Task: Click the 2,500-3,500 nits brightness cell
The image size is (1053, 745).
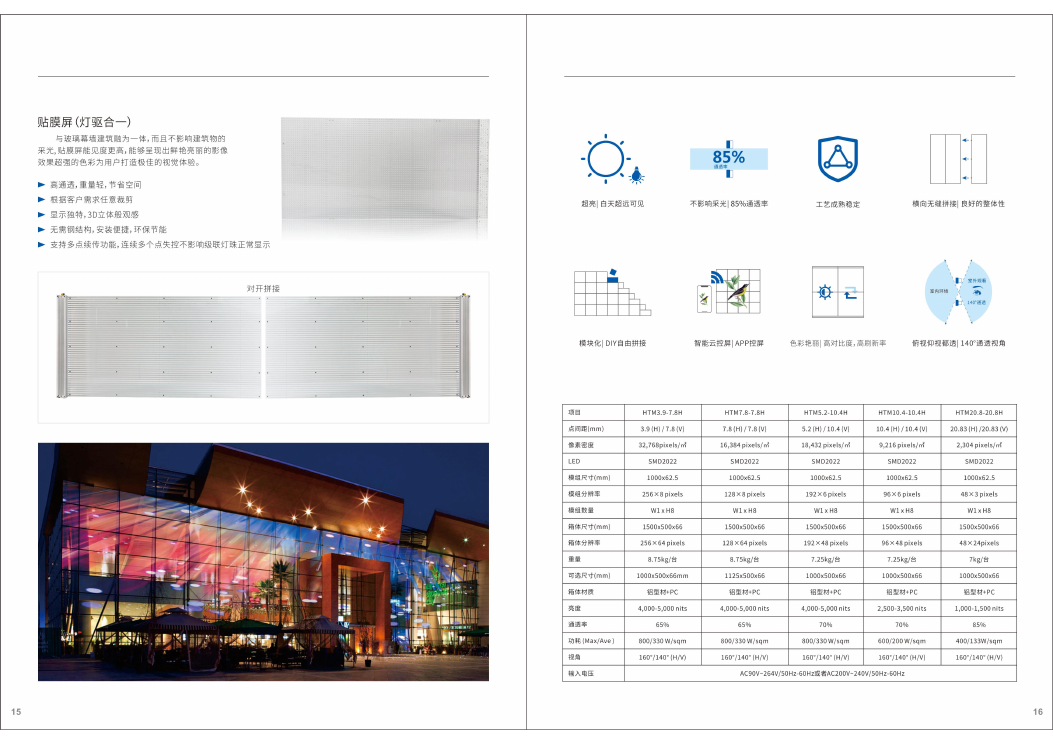Action: (x=901, y=609)
